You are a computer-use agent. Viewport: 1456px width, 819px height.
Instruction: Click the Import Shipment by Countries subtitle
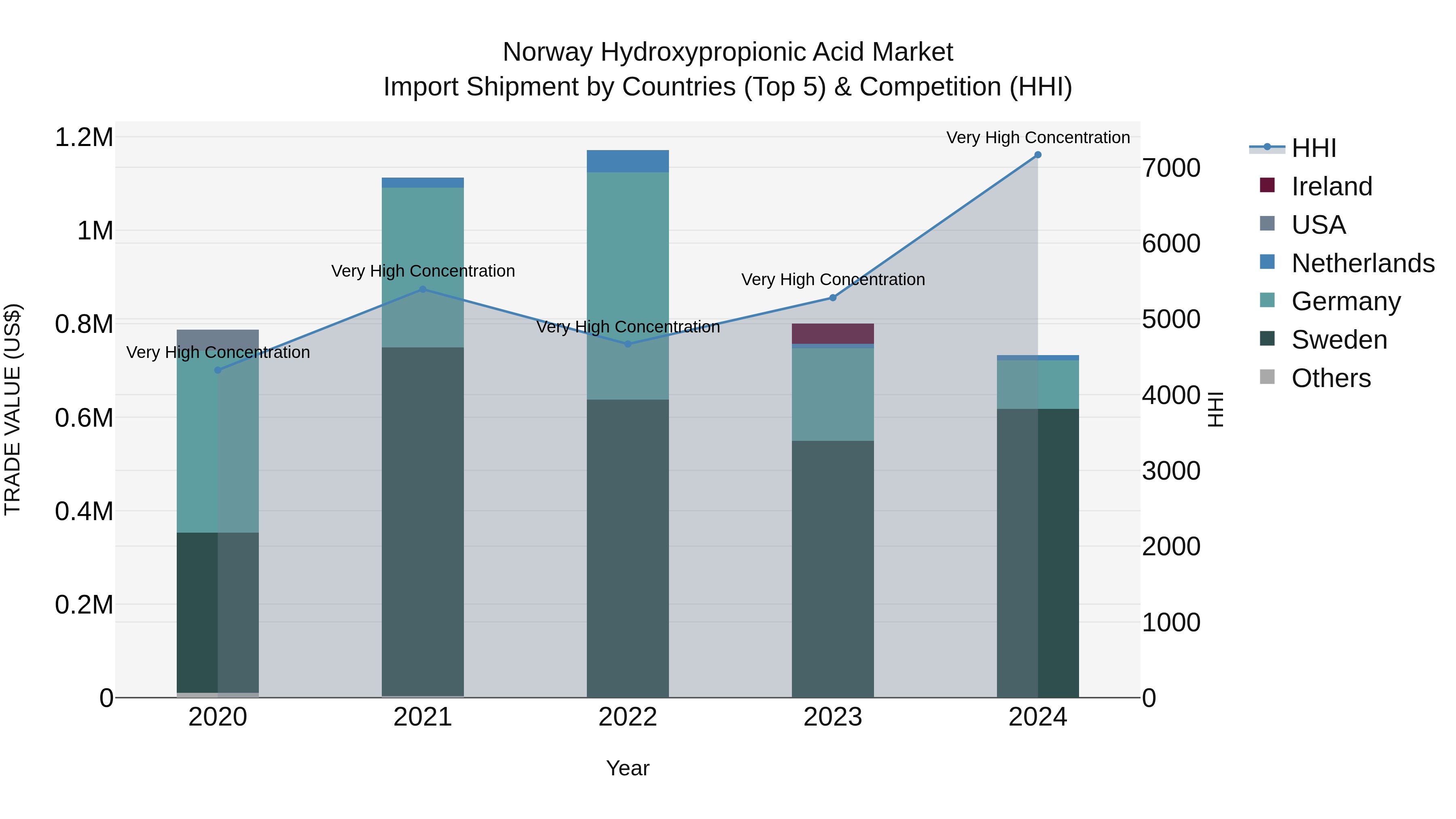(728, 87)
